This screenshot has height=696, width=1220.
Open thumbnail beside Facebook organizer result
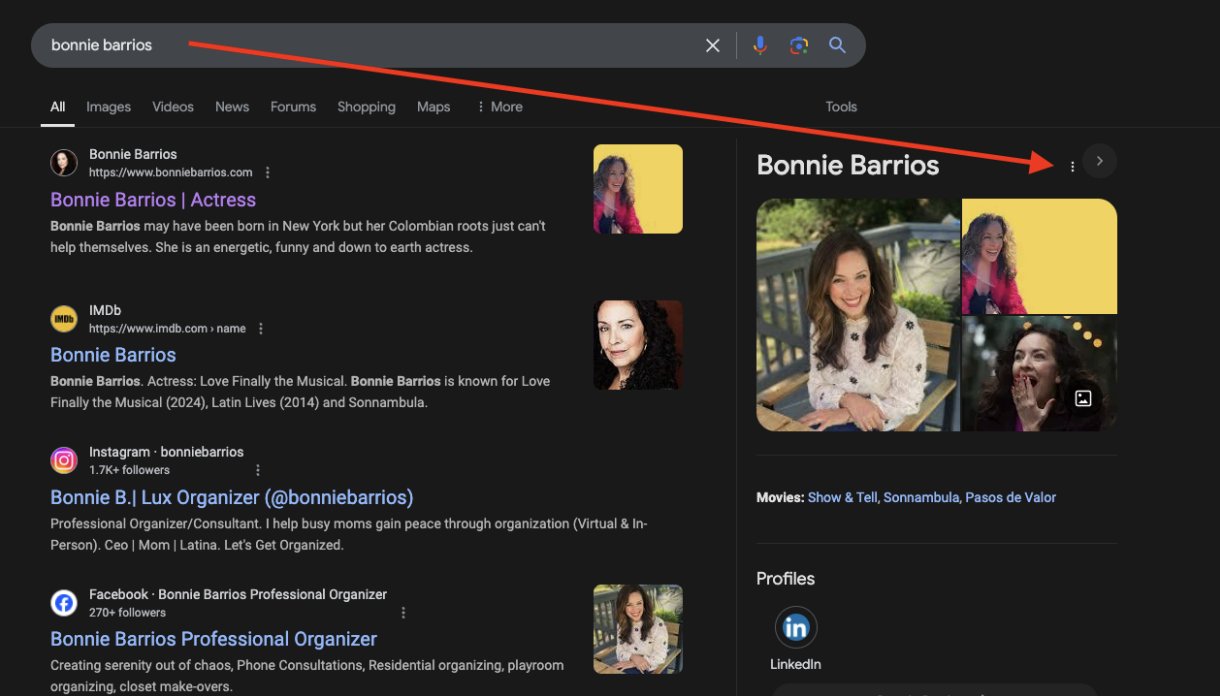(x=638, y=630)
